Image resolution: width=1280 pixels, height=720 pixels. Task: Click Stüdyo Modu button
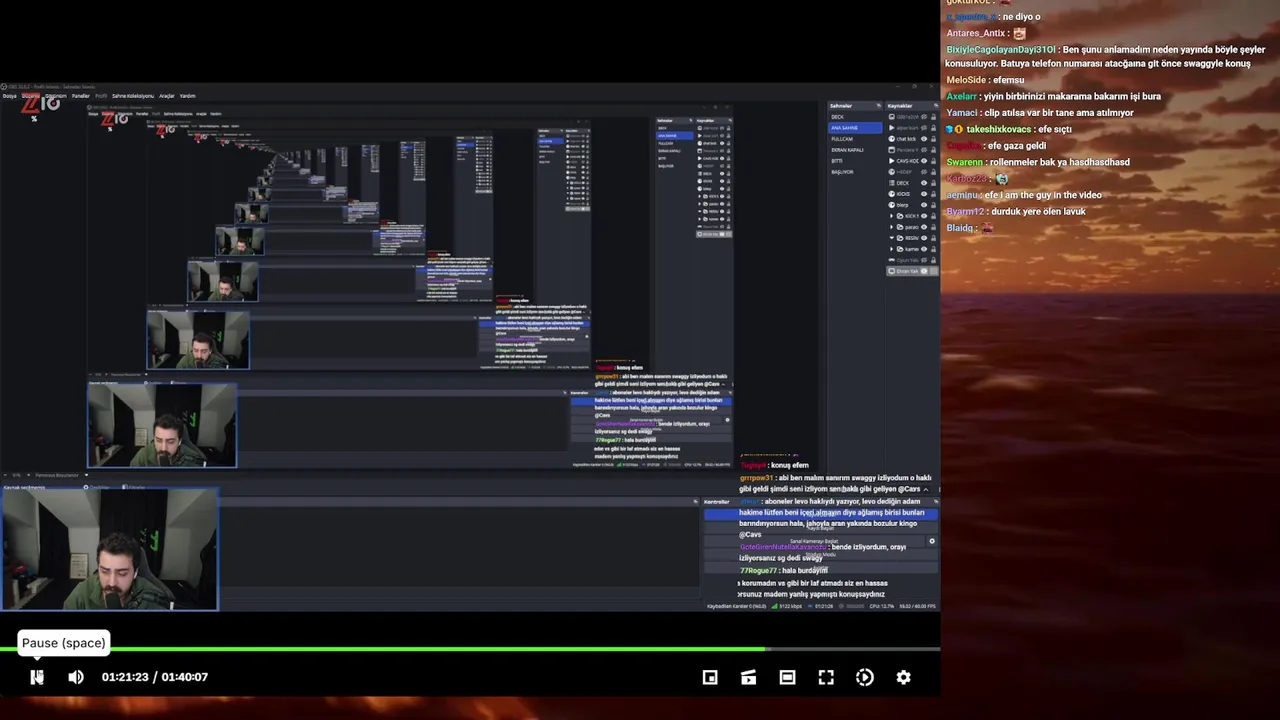[821, 555]
